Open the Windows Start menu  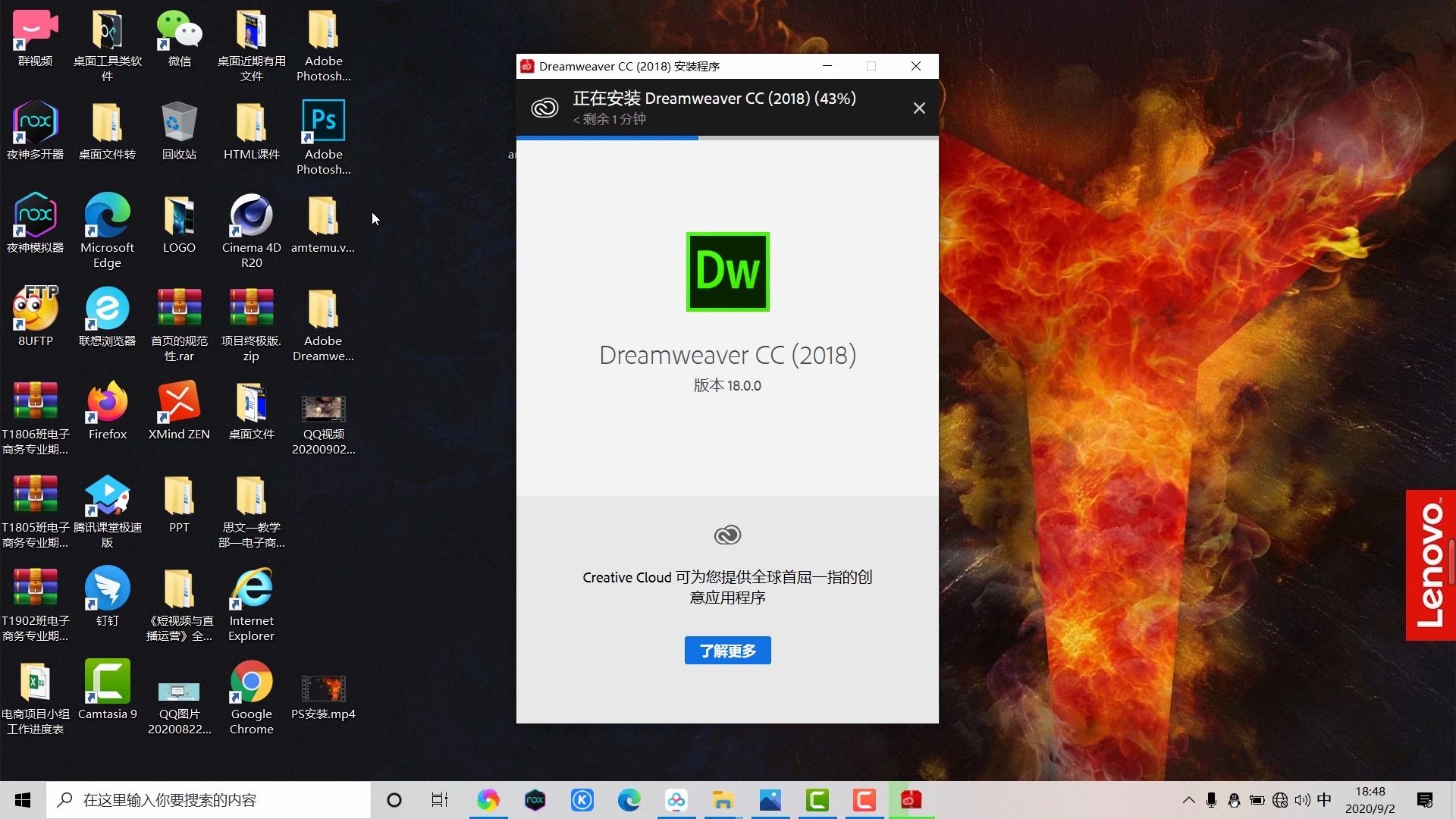(x=23, y=800)
